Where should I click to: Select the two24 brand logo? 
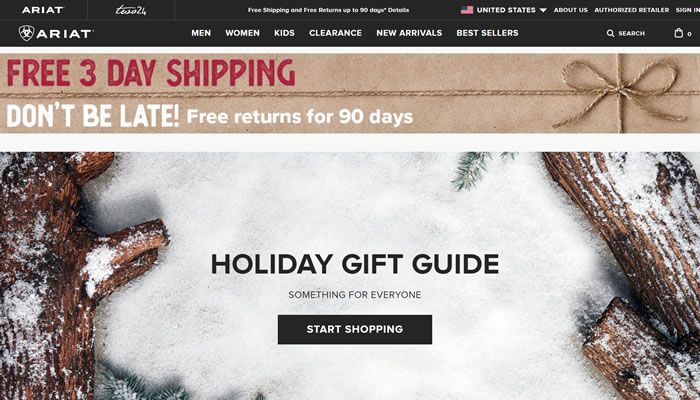[x=130, y=10]
